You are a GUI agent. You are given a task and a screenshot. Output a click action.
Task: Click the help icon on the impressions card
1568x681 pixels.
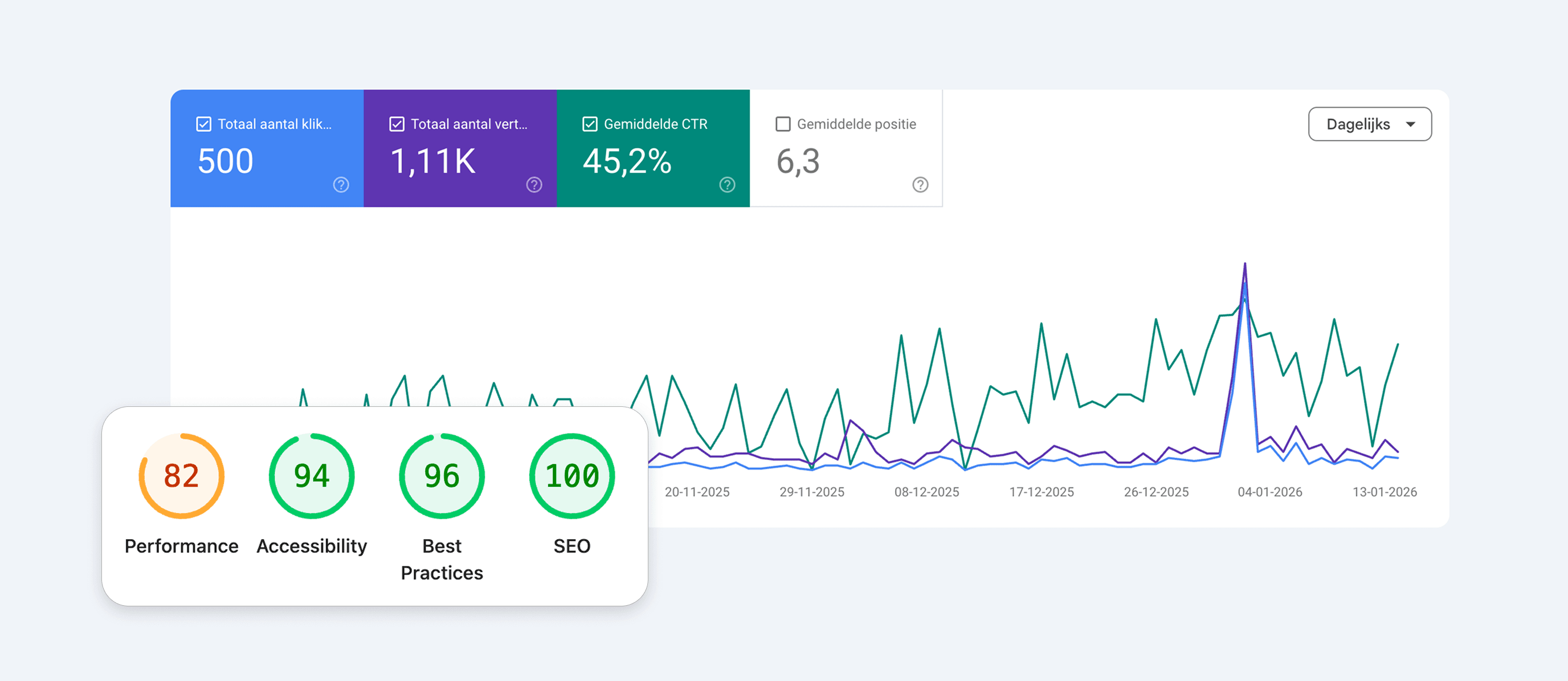click(534, 185)
